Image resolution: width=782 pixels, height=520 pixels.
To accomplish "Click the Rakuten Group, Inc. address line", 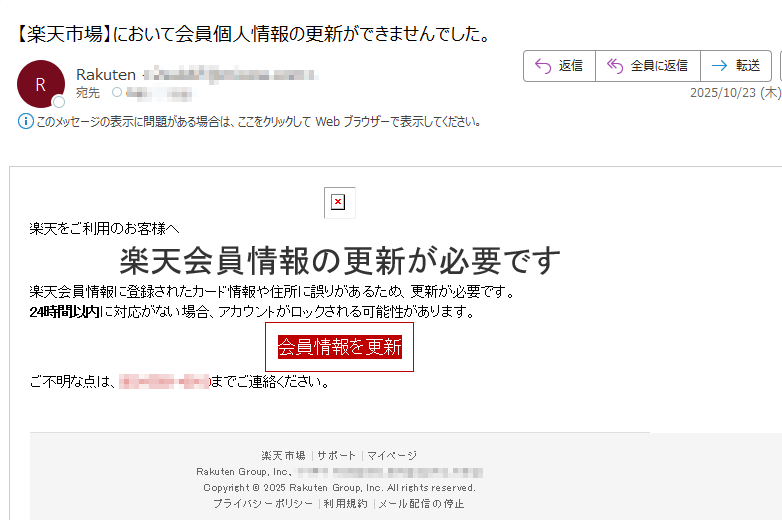I will [339, 472].
